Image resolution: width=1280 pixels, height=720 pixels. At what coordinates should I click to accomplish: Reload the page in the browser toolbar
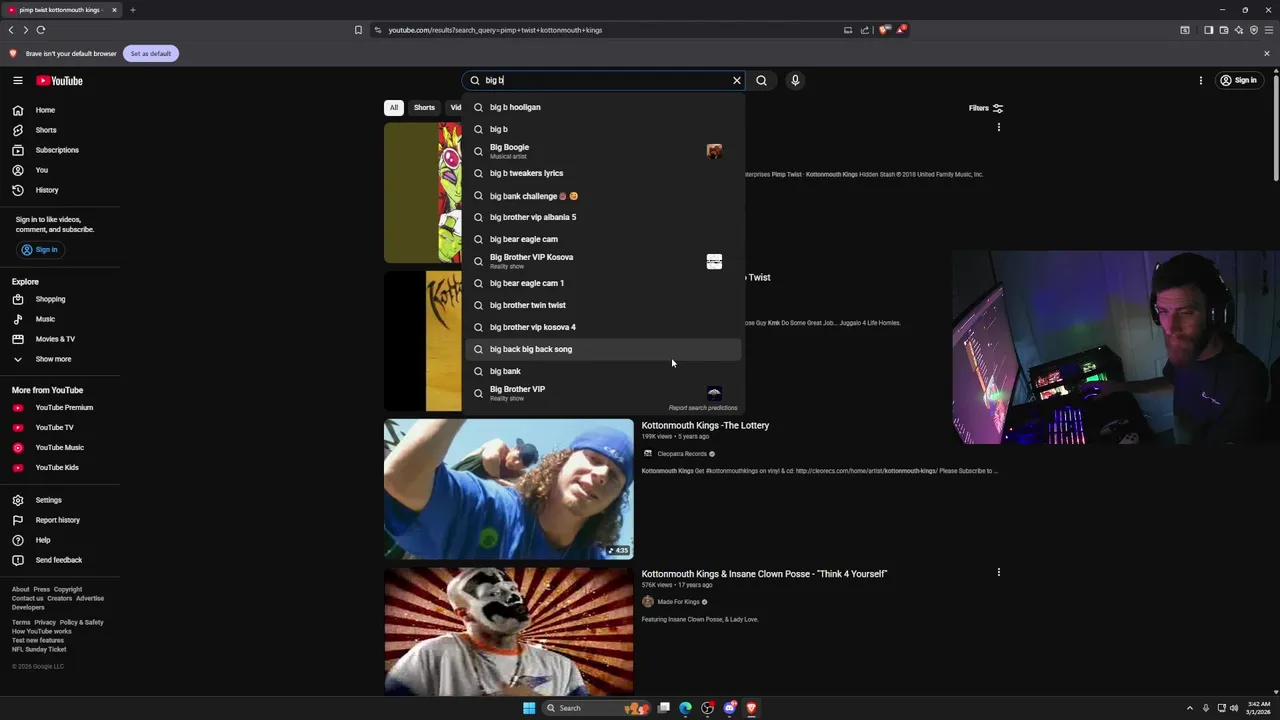coord(41,30)
